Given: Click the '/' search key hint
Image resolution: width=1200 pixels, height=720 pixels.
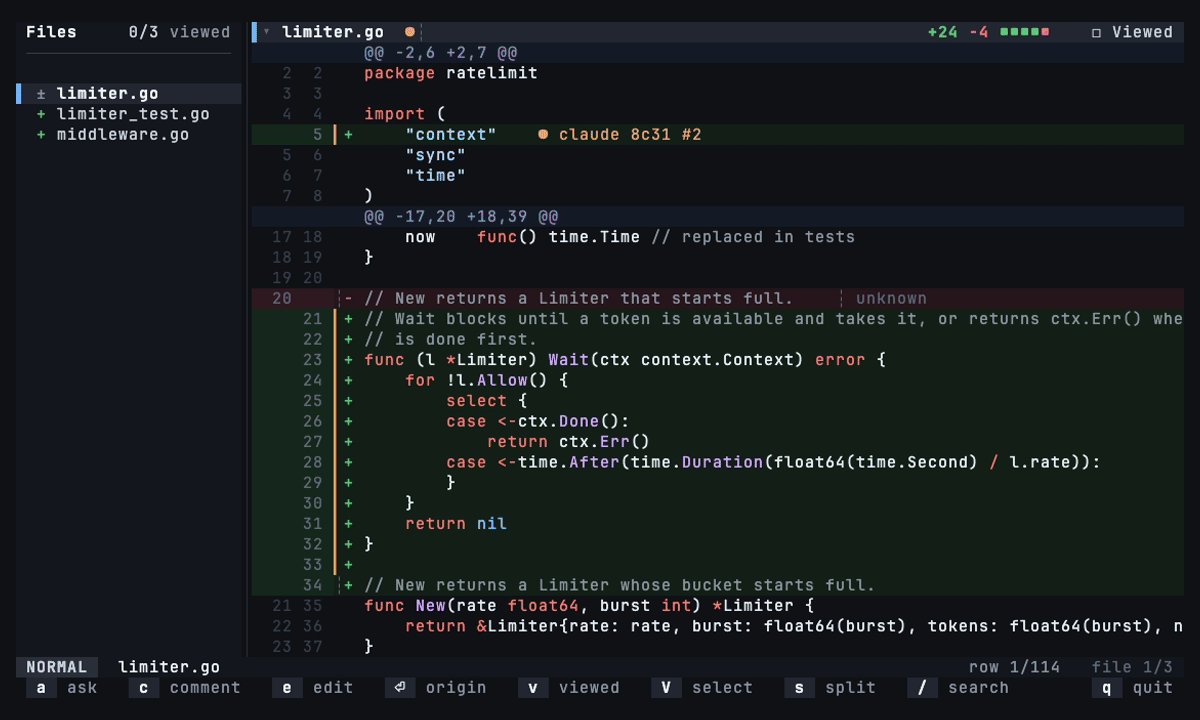Looking at the screenshot, I should (x=958, y=688).
